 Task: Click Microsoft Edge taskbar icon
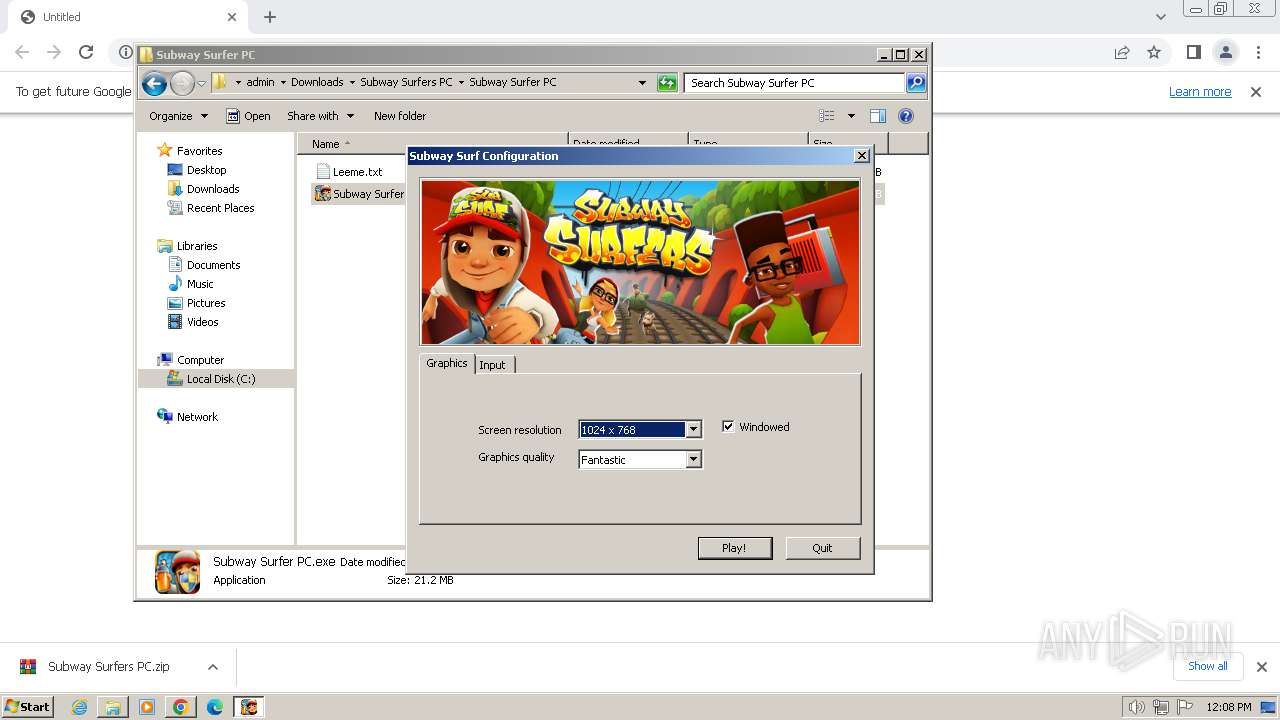point(215,707)
